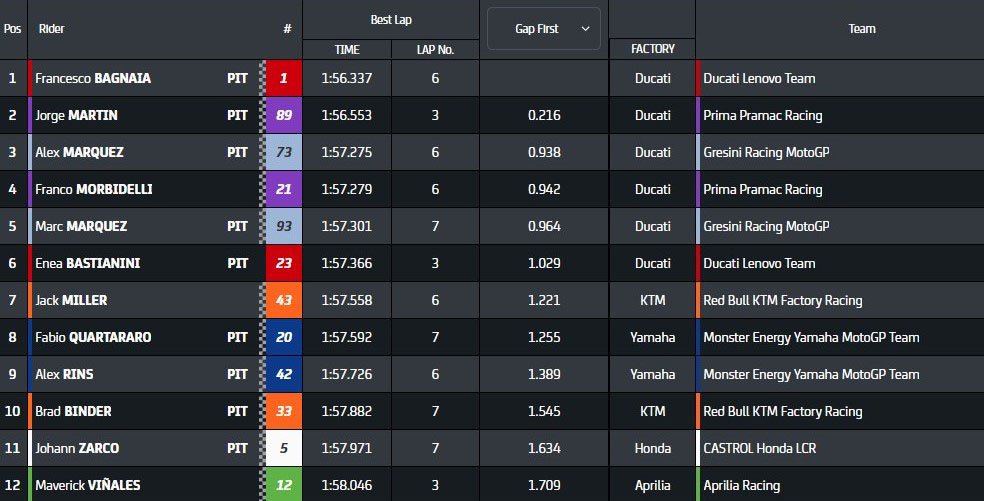
Task: Click the Best Lap header
Action: (x=391, y=19)
